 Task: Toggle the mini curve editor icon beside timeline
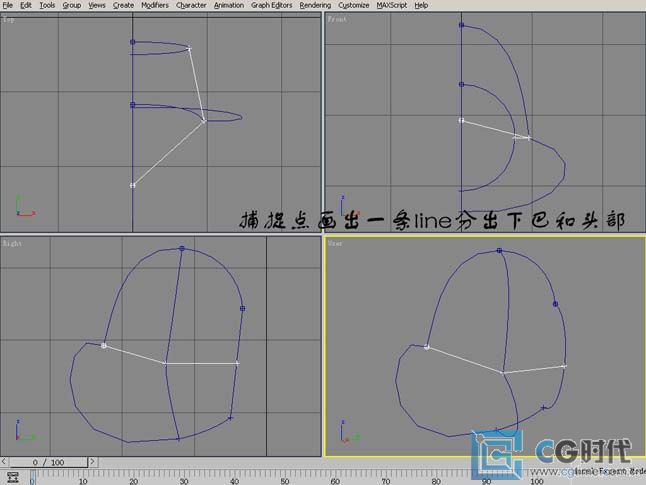pos(13,477)
